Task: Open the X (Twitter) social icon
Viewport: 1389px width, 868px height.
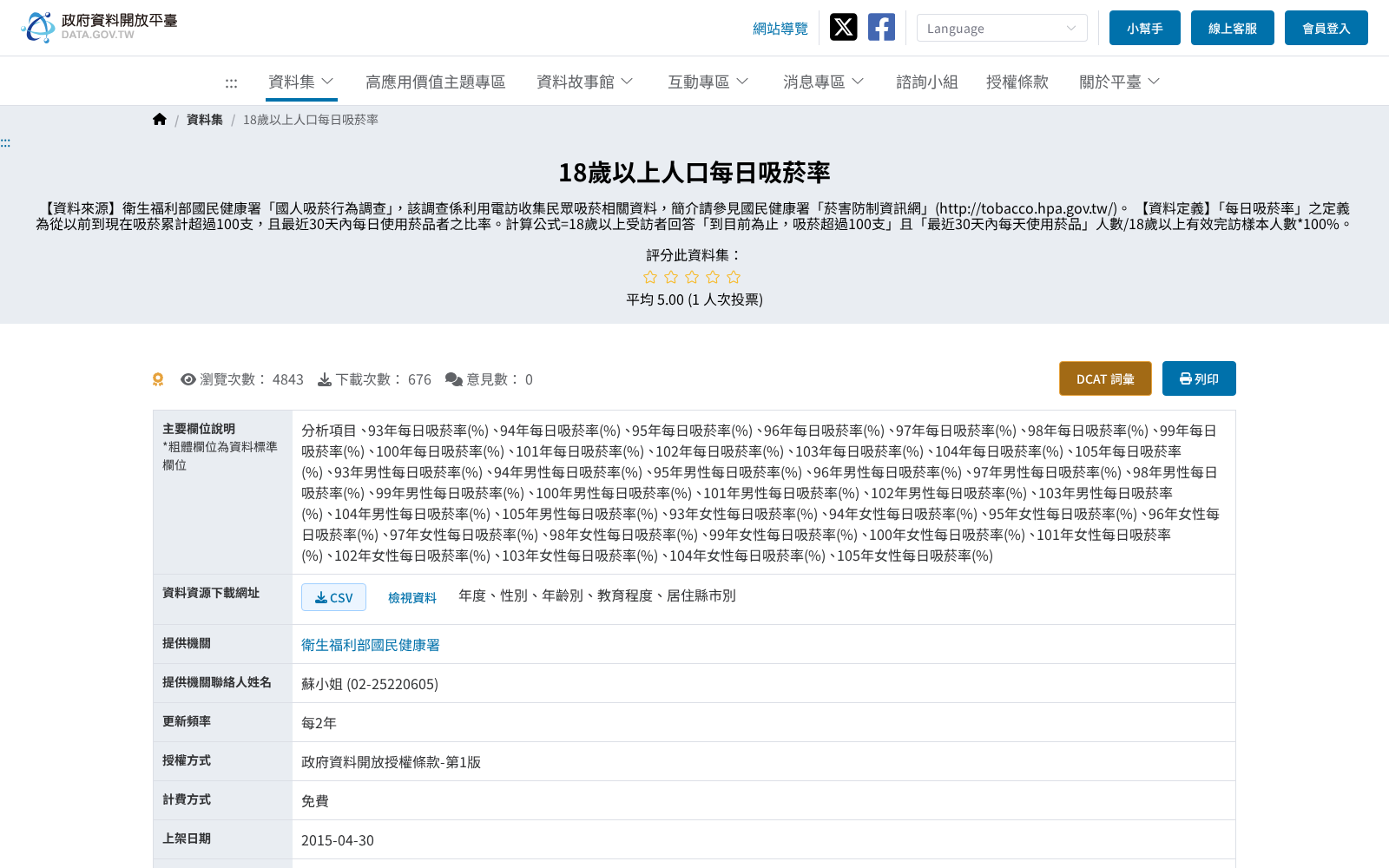Action: click(x=843, y=27)
